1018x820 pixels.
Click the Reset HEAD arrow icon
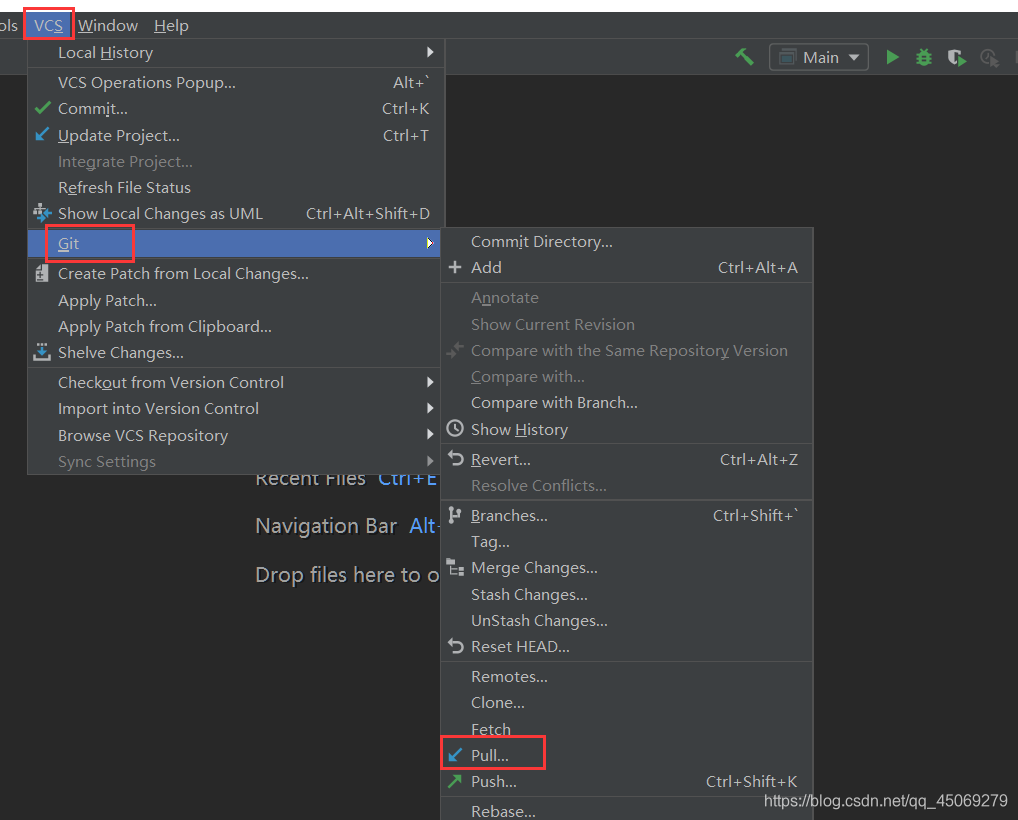tap(456, 646)
